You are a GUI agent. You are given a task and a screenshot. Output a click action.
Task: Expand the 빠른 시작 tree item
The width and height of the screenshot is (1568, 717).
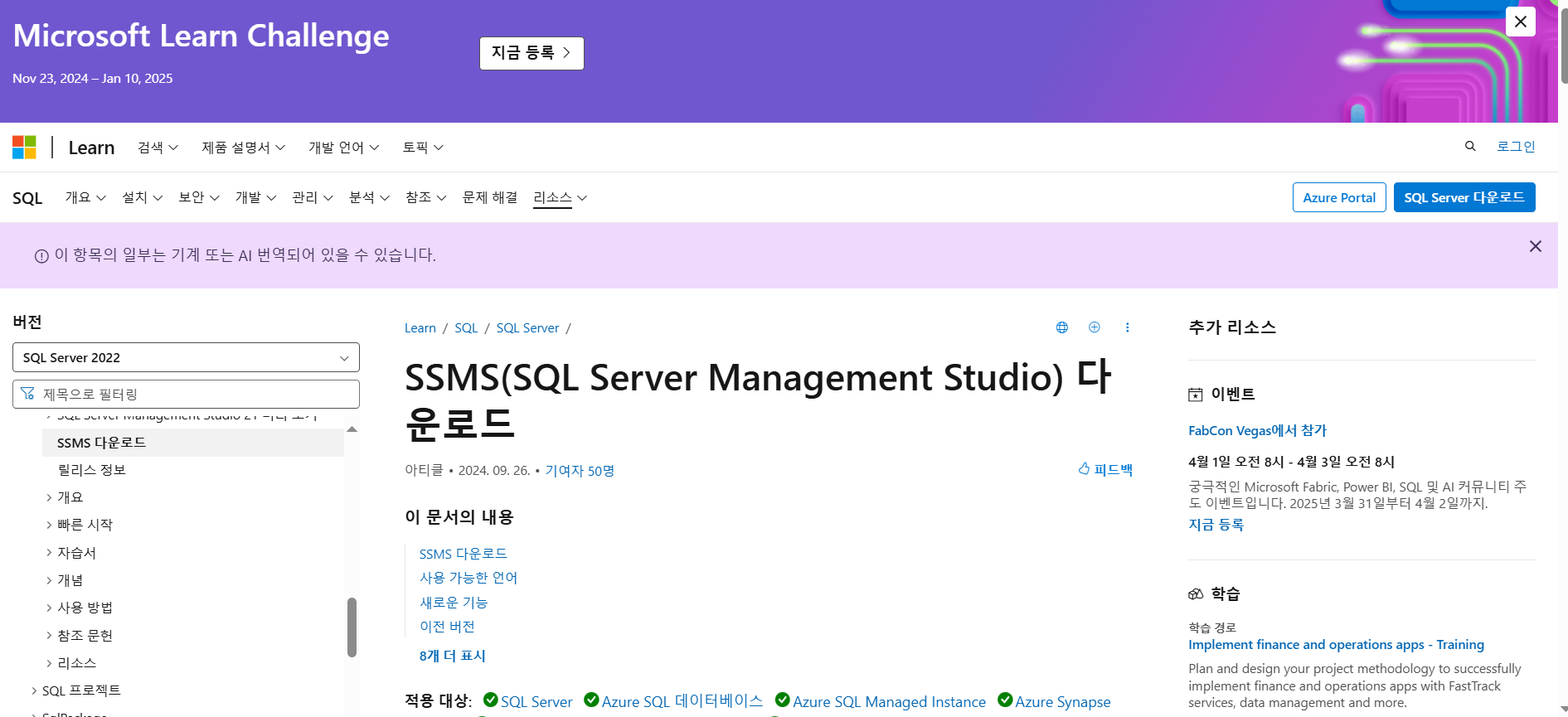pos(49,525)
